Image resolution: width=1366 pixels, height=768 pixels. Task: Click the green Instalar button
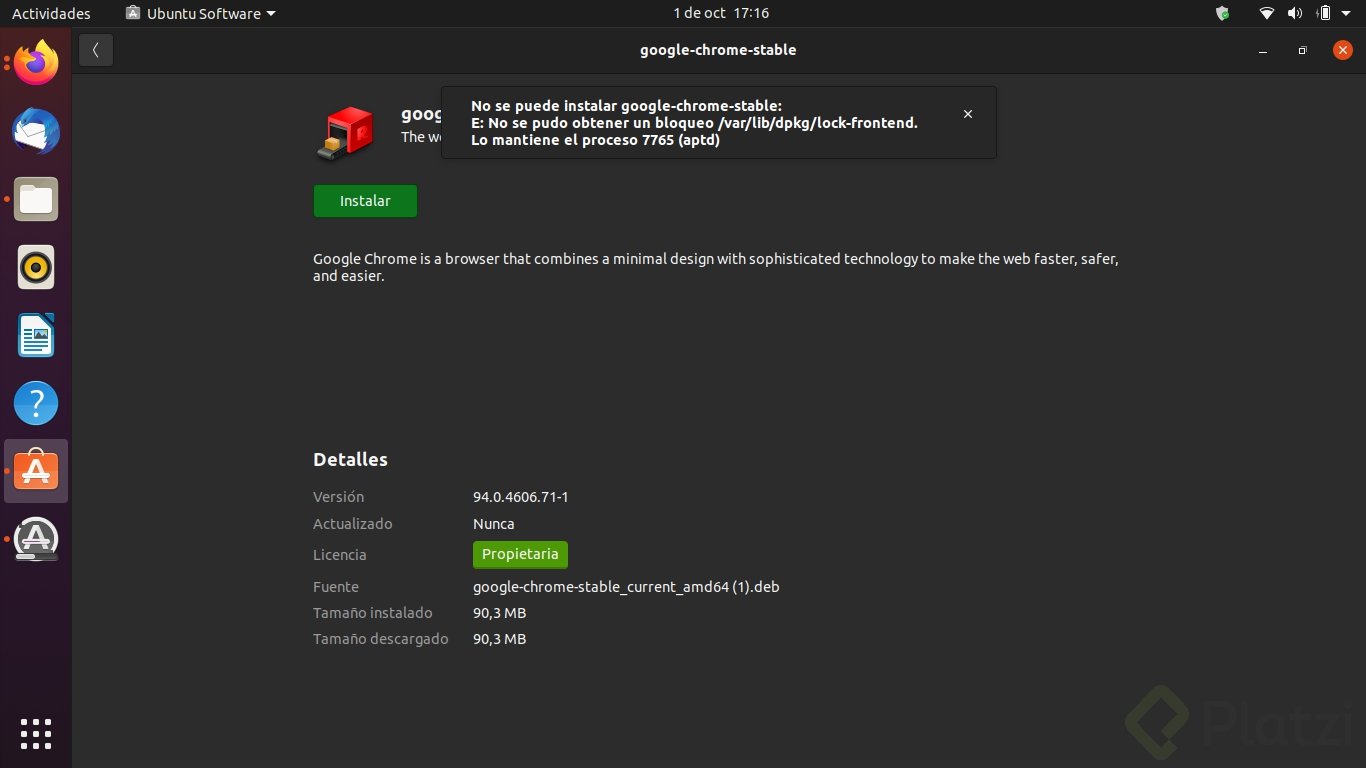tap(365, 201)
